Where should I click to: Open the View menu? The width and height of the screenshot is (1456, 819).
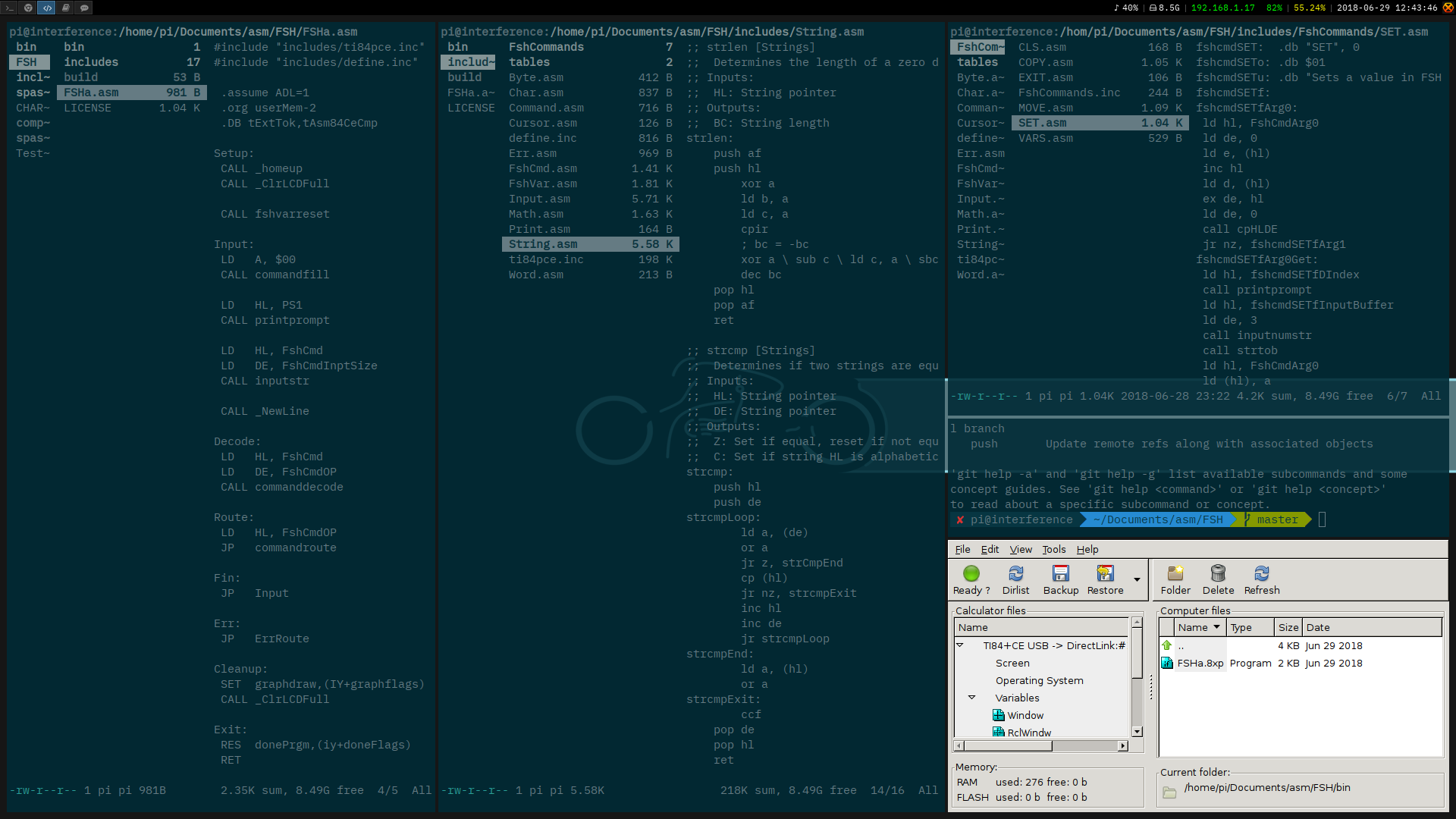coord(1021,549)
